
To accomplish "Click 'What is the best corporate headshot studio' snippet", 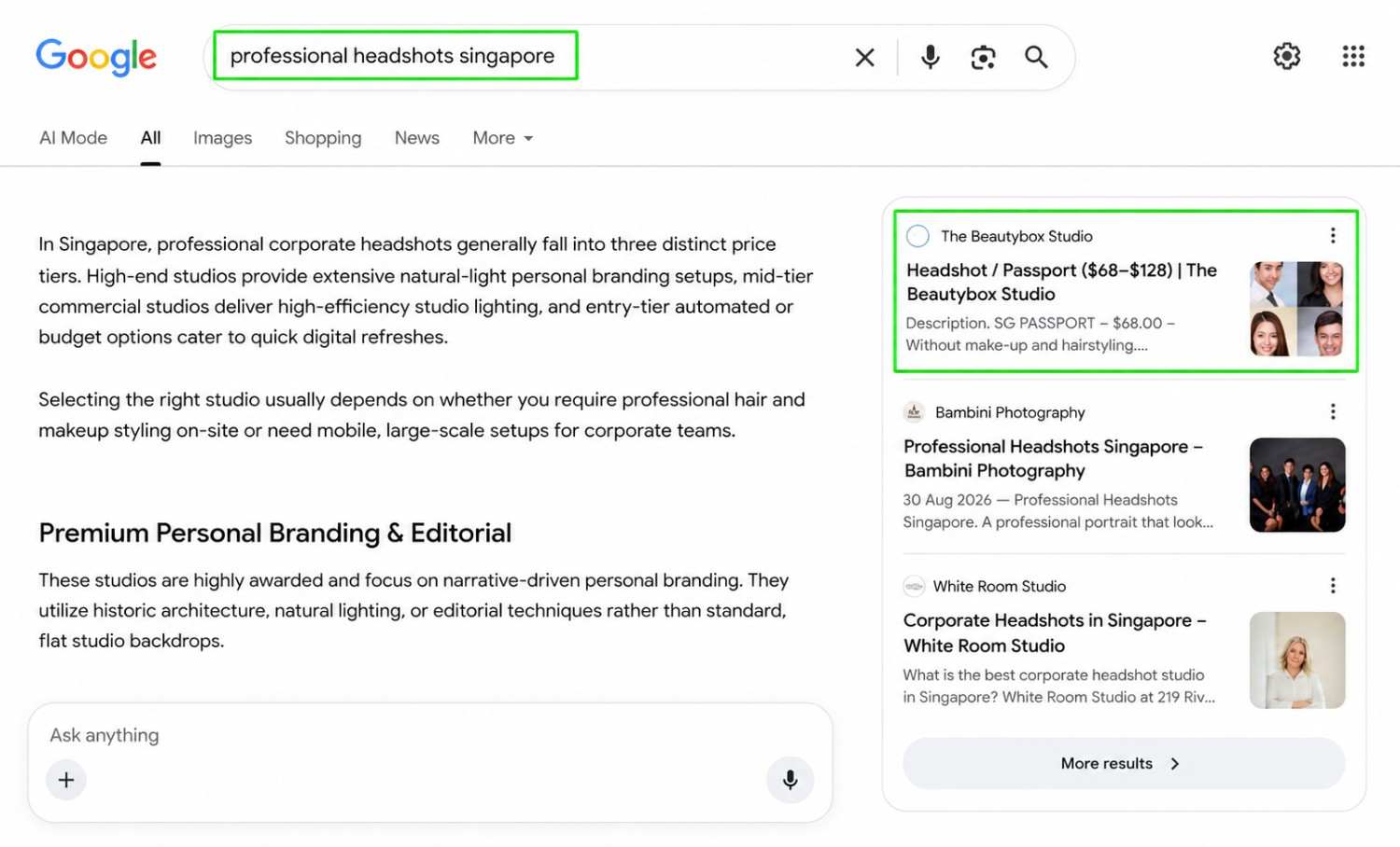I will click(x=1059, y=686).
